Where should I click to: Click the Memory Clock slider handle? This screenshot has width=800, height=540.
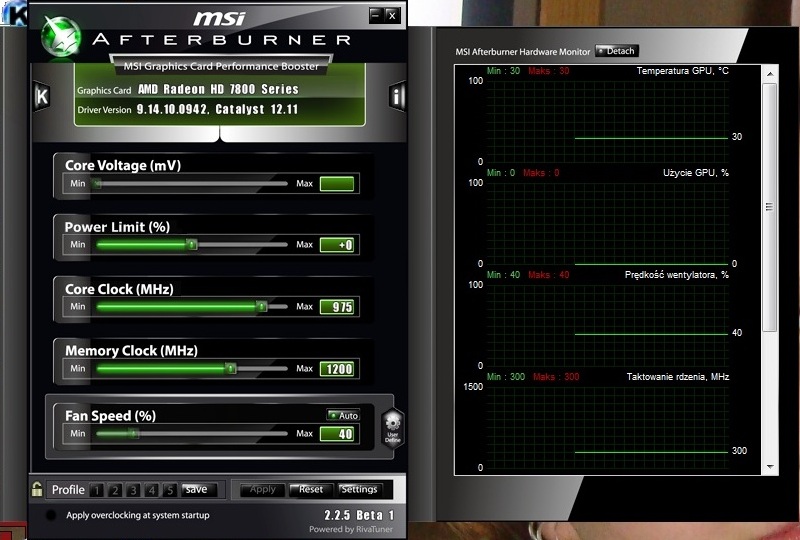click(231, 368)
